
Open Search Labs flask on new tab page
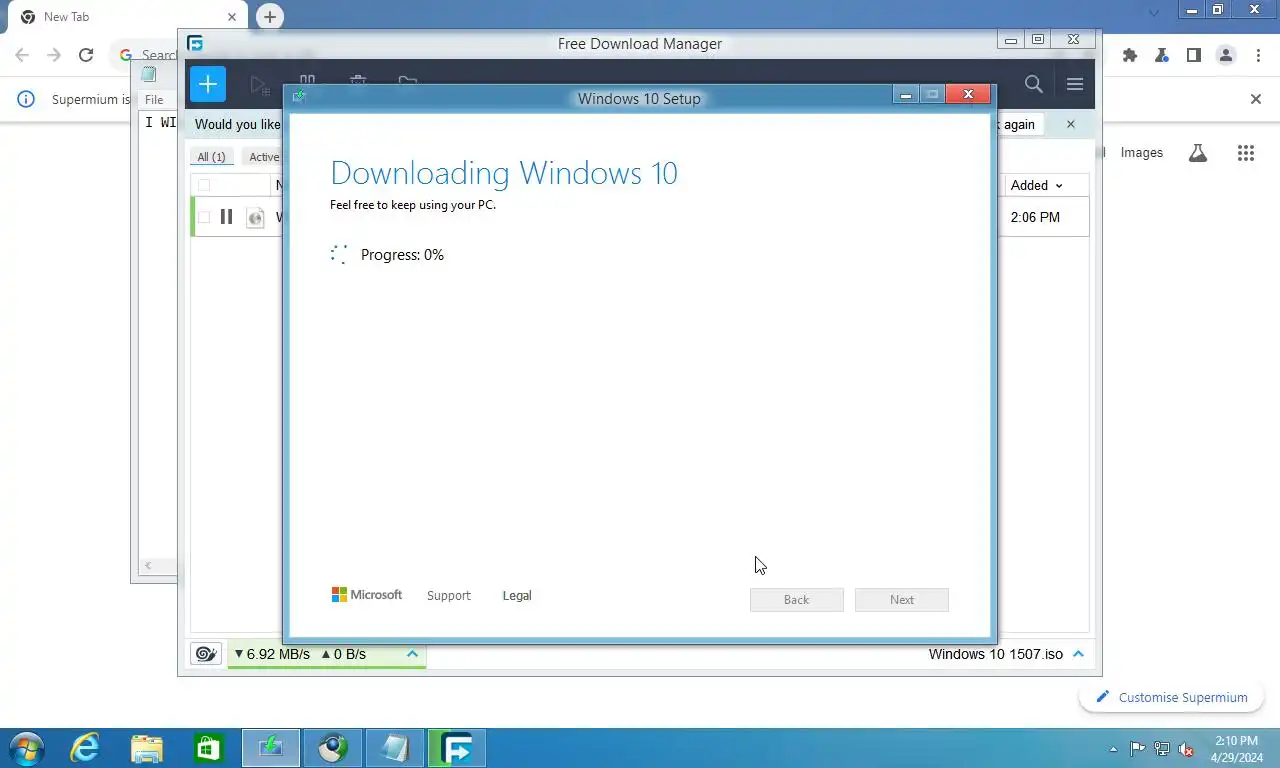click(1198, 153)
